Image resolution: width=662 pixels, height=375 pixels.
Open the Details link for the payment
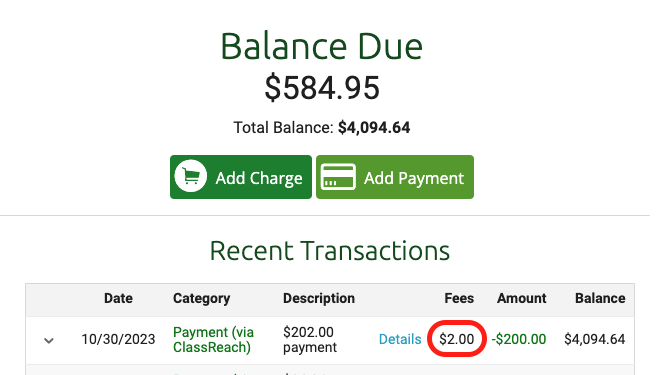coord(400,339)
